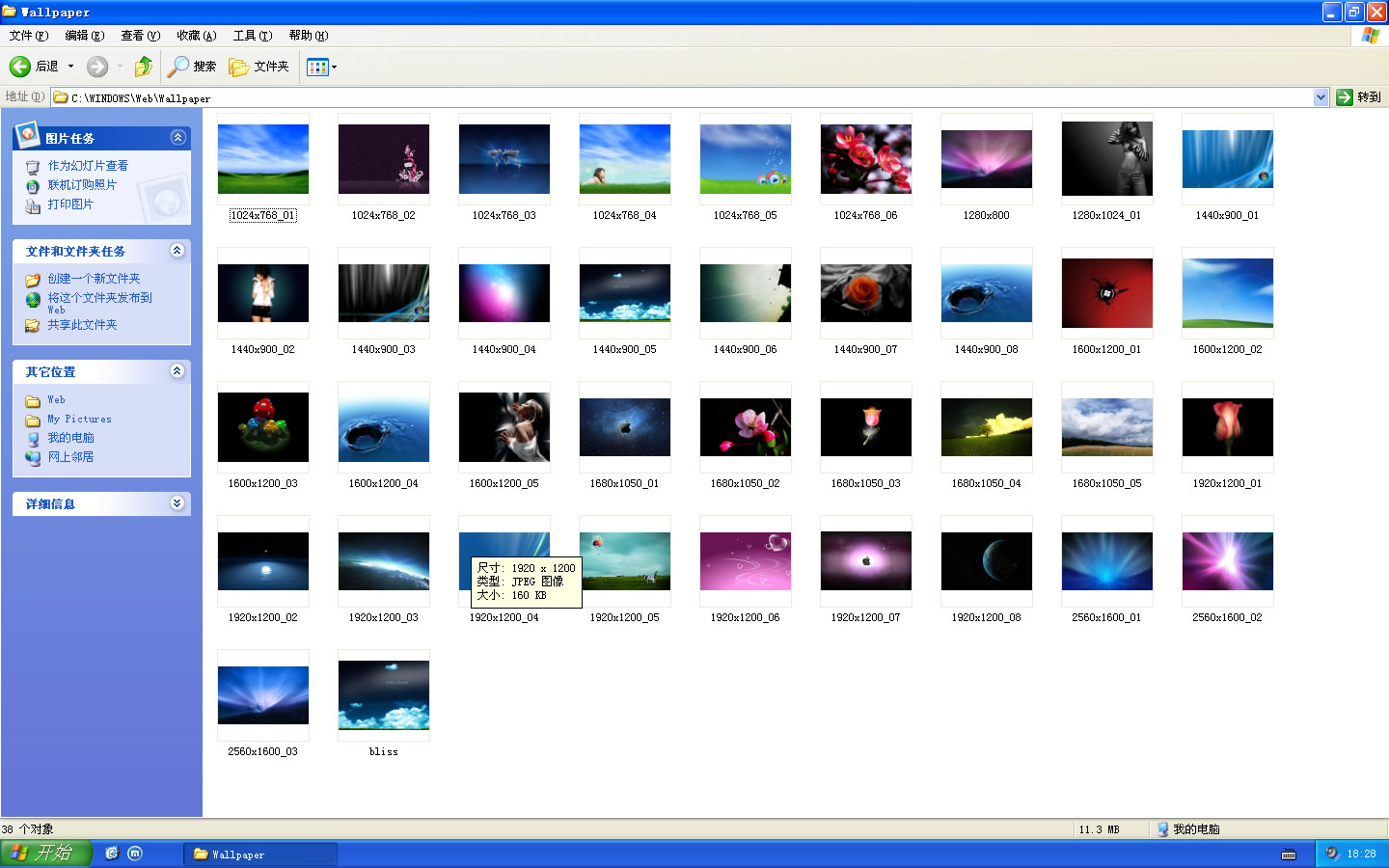Go up one folder level icon
1389x868 pixels.
coord(144,67)
